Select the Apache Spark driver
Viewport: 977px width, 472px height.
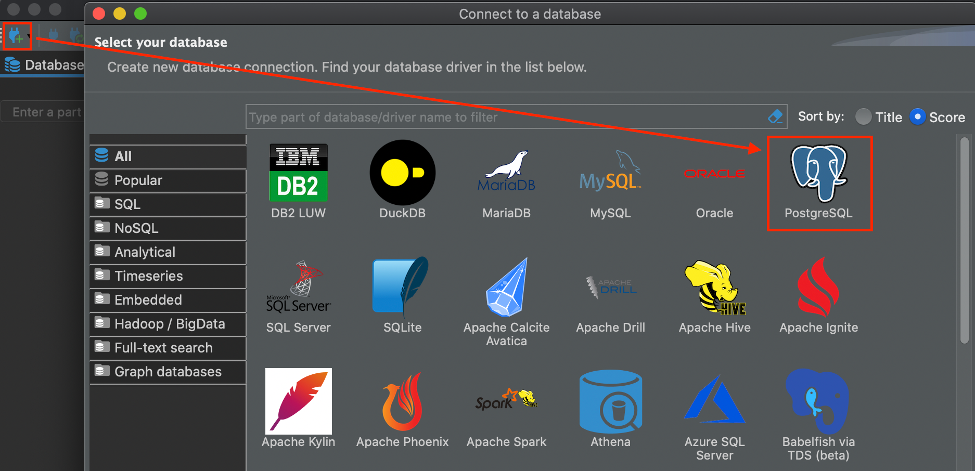506,399
